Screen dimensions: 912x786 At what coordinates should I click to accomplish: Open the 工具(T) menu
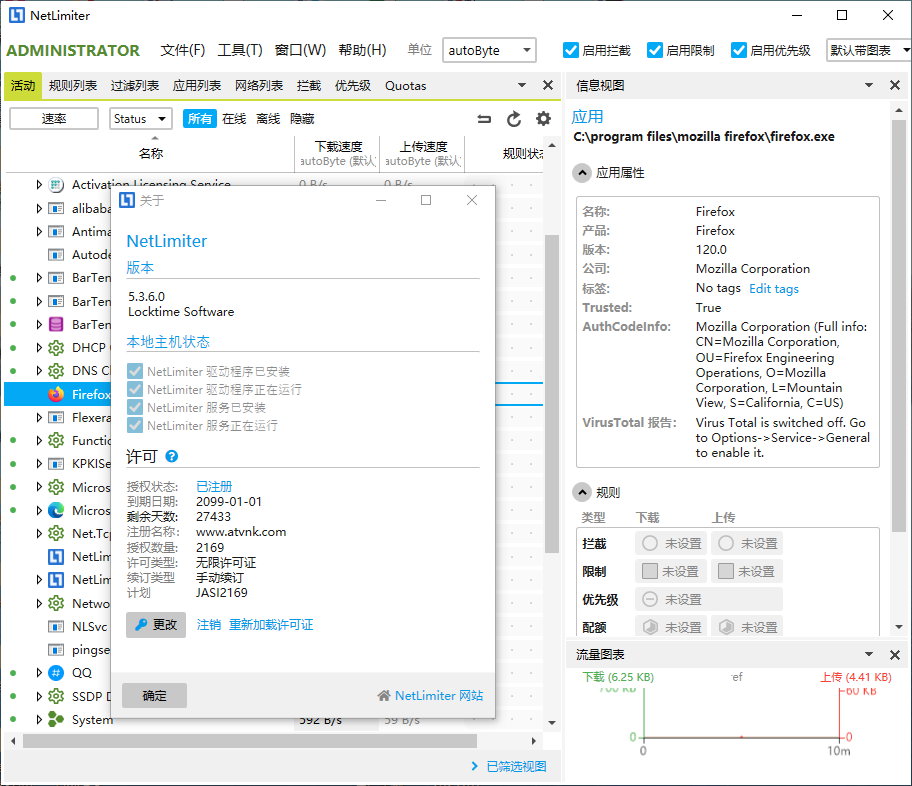240,51
